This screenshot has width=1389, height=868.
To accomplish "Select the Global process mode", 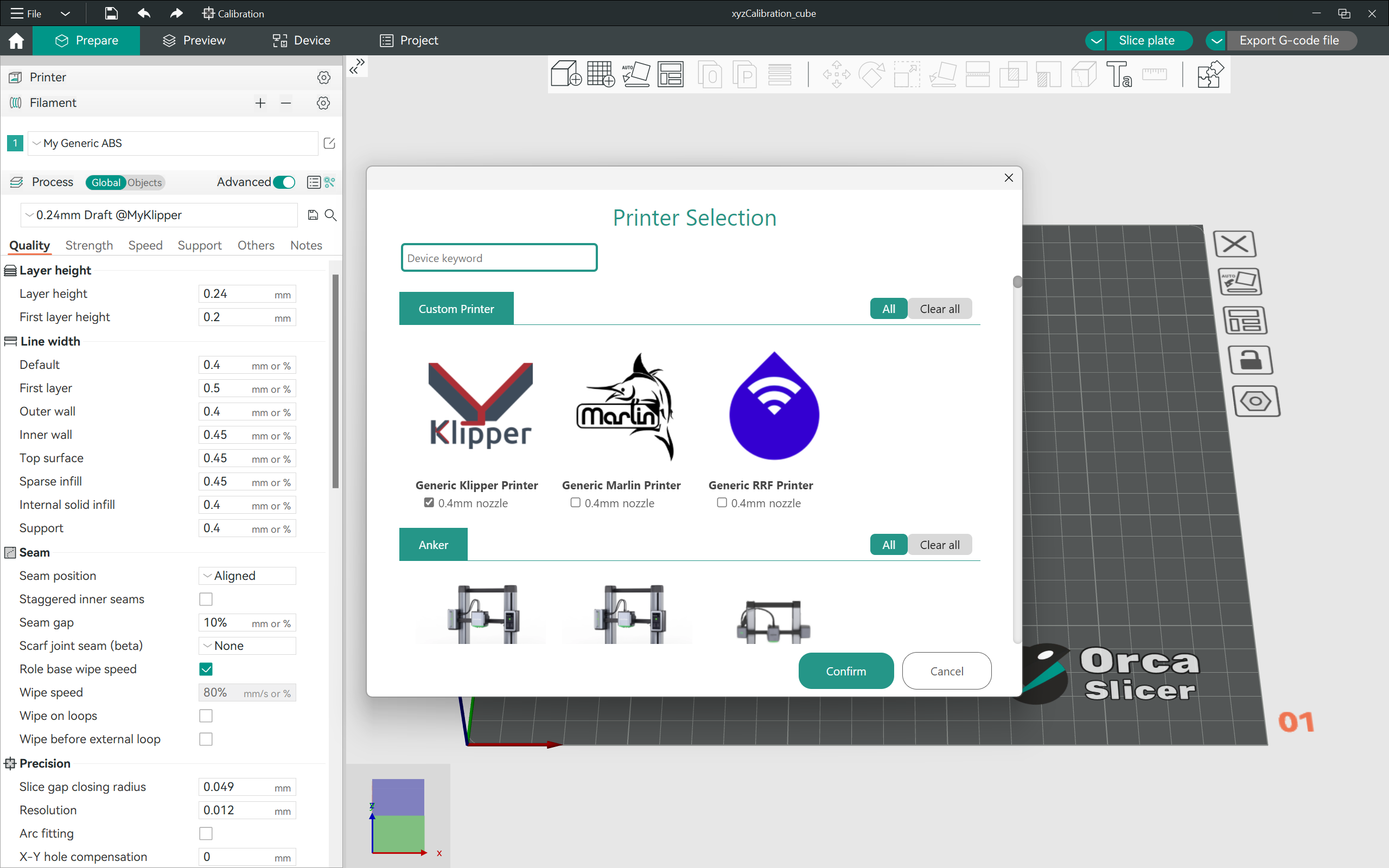I will pyautogui.click(x=106, y=183).
